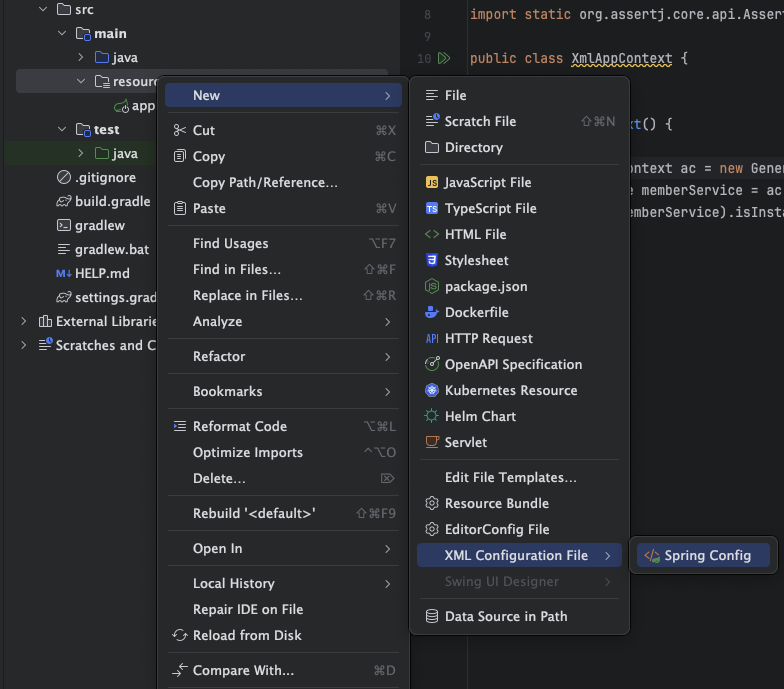Expand External Libraries node
The width and height of the screenshot is (784, 689).
click(24, 322)
